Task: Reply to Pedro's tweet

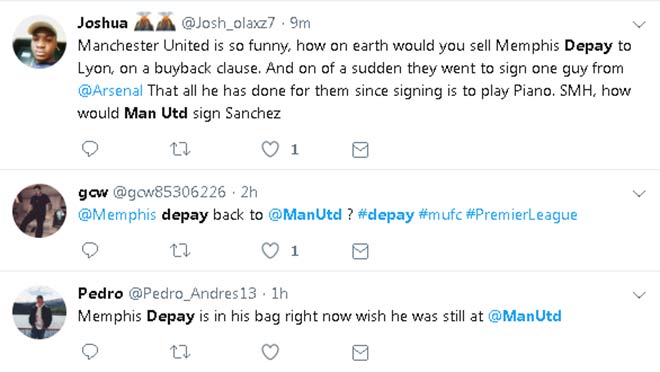Action: (90, 352)
